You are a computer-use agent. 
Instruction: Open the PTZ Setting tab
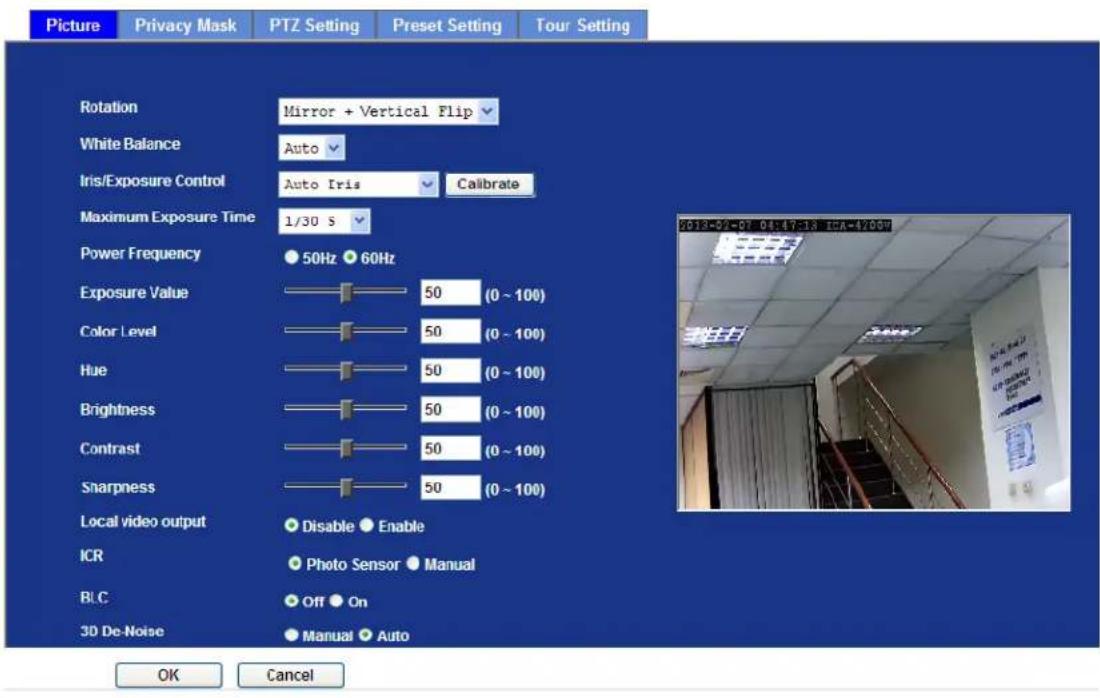point(314,25)
